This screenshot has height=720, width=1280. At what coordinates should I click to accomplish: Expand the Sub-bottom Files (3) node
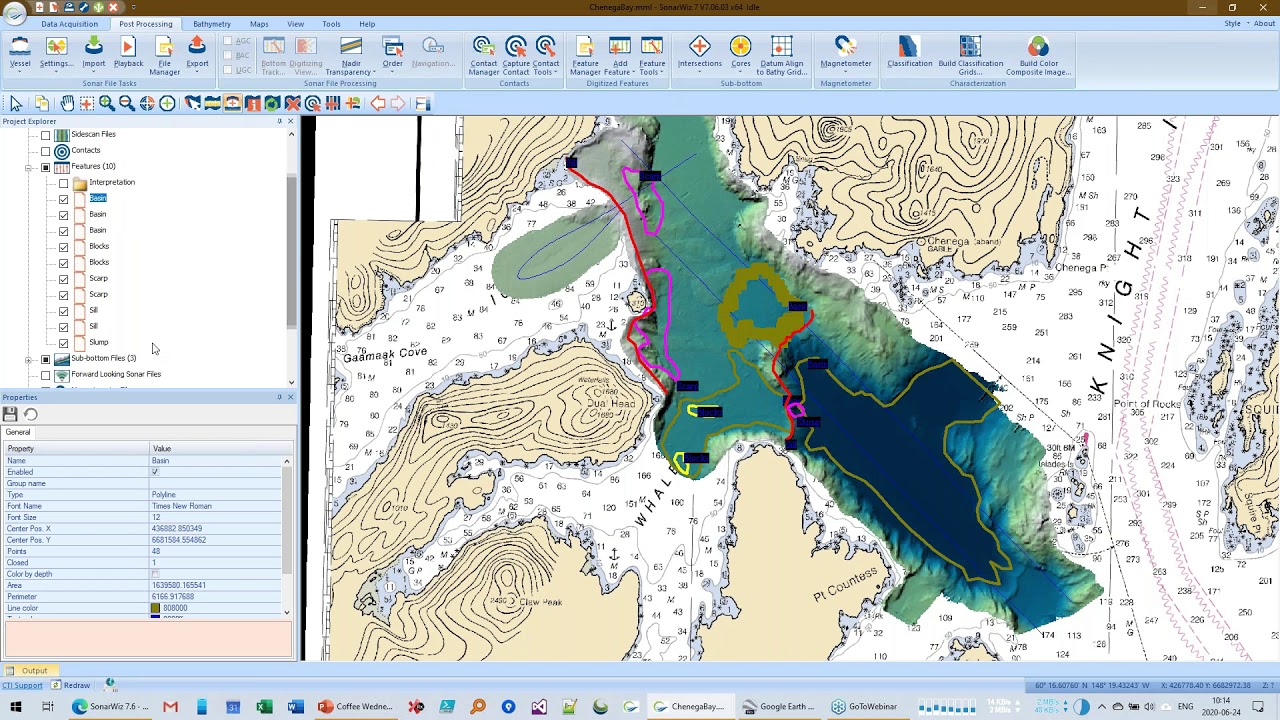point(29,359)
